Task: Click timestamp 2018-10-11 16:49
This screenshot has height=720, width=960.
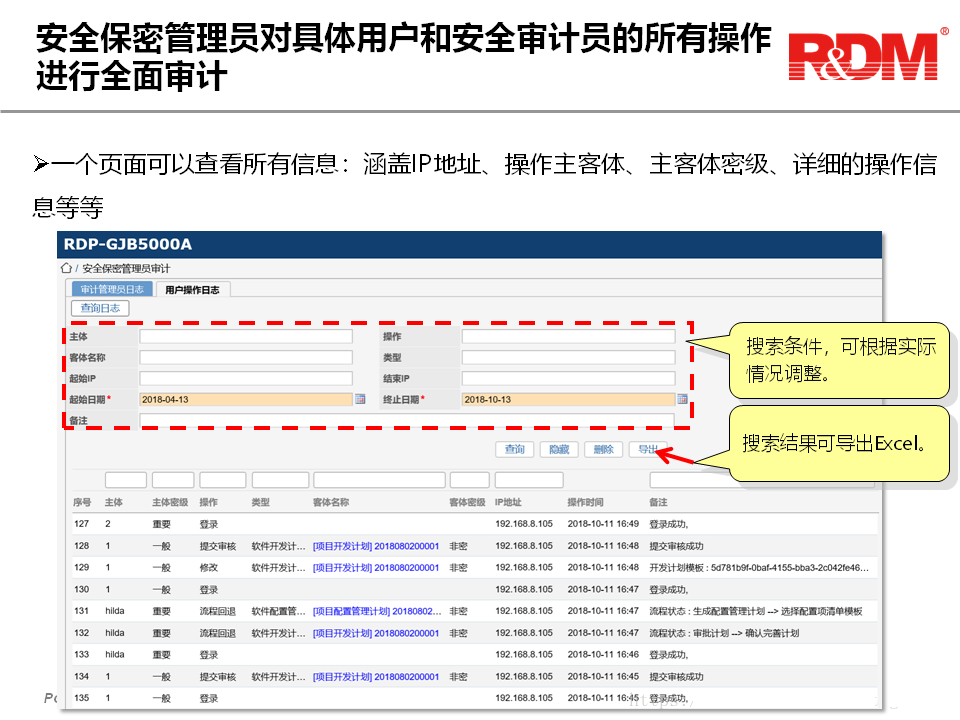Action: tap(603, 524)
